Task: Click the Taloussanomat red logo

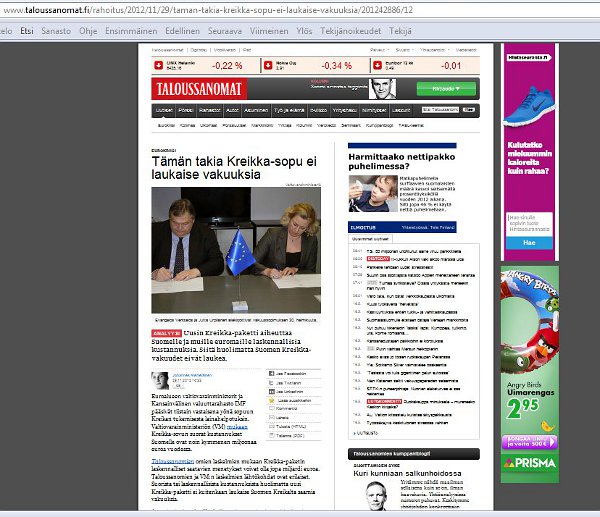Action: coord(193,89)
